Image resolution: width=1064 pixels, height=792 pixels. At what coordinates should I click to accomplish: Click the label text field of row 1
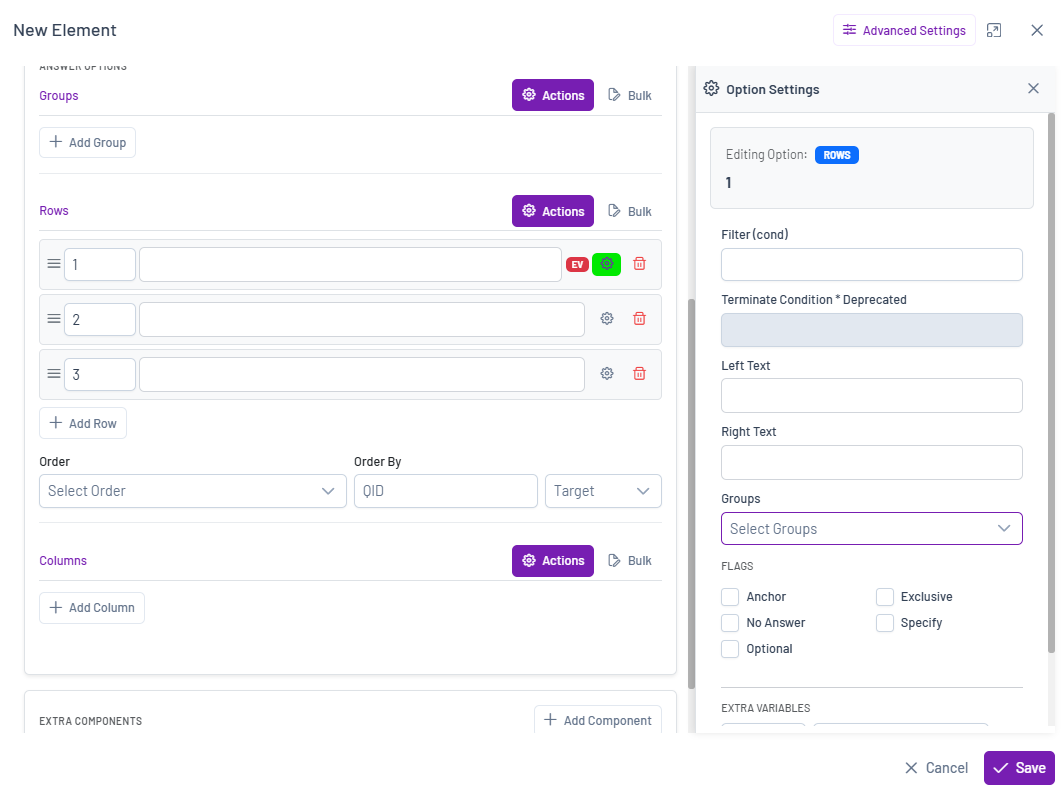click(350, 265)
